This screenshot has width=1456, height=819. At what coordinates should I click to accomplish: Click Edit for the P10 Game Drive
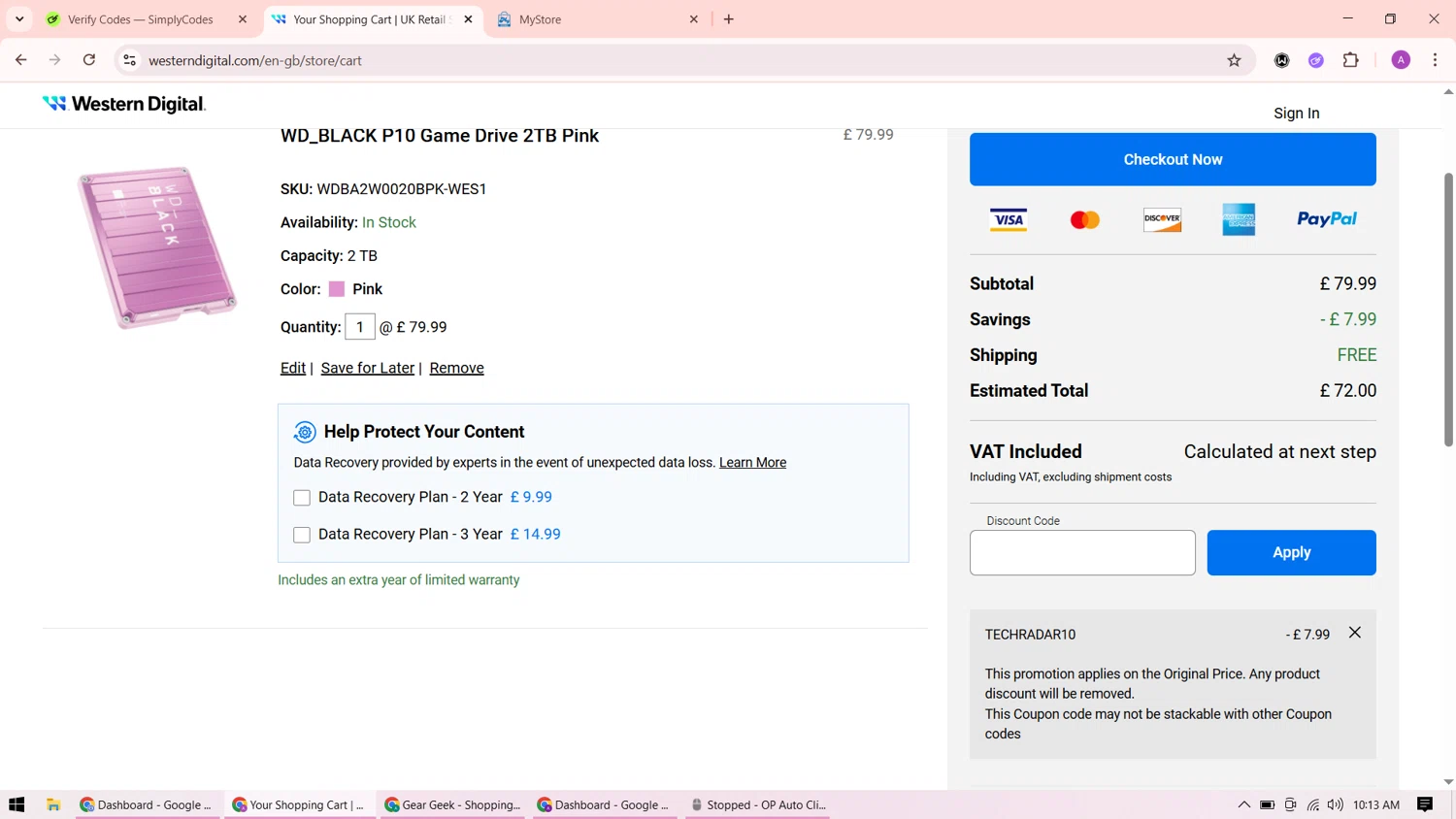point(292,368)
